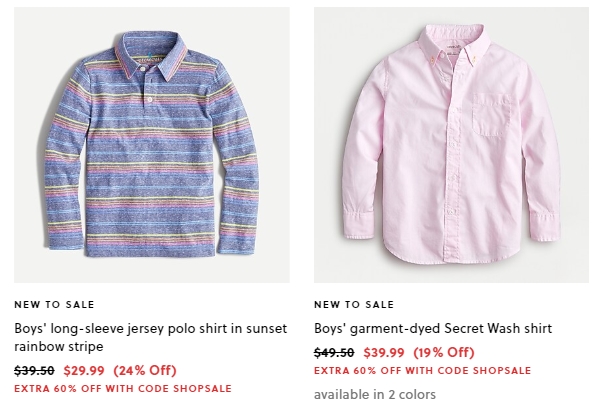Click NEW TO SALE badge above Secret Wash shirt
599x405 pixels.
(x=354, y=305)
